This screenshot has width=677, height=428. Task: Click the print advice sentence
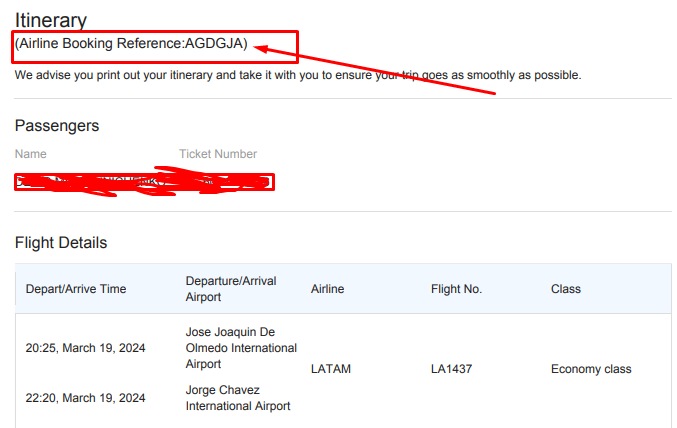coord(298,75)
